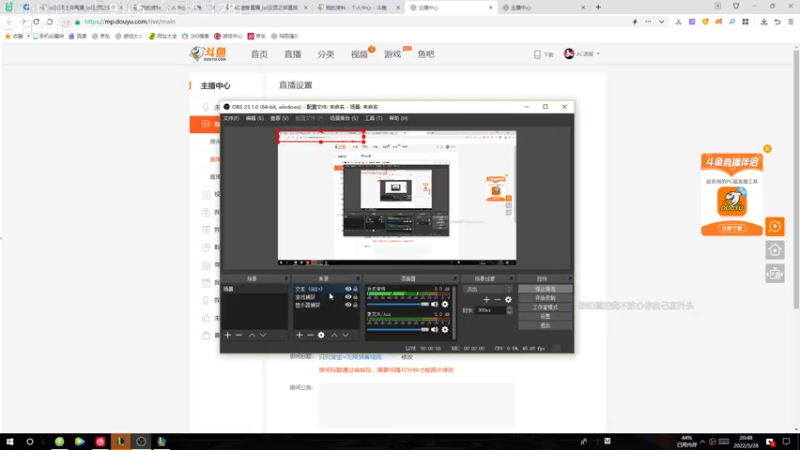Click the Exit button in OBS controls
This screenshot has height=450, width=800.
[545, 326]
